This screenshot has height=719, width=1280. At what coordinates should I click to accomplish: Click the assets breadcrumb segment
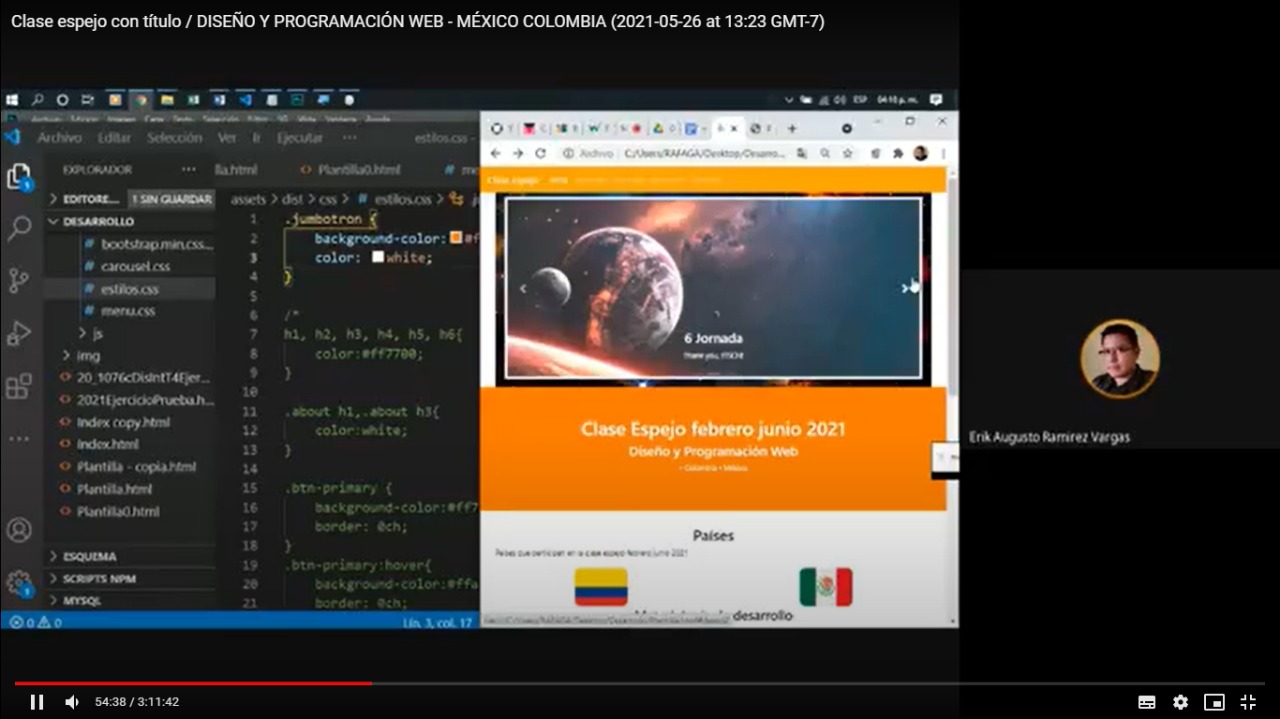(x=248, y=199)
